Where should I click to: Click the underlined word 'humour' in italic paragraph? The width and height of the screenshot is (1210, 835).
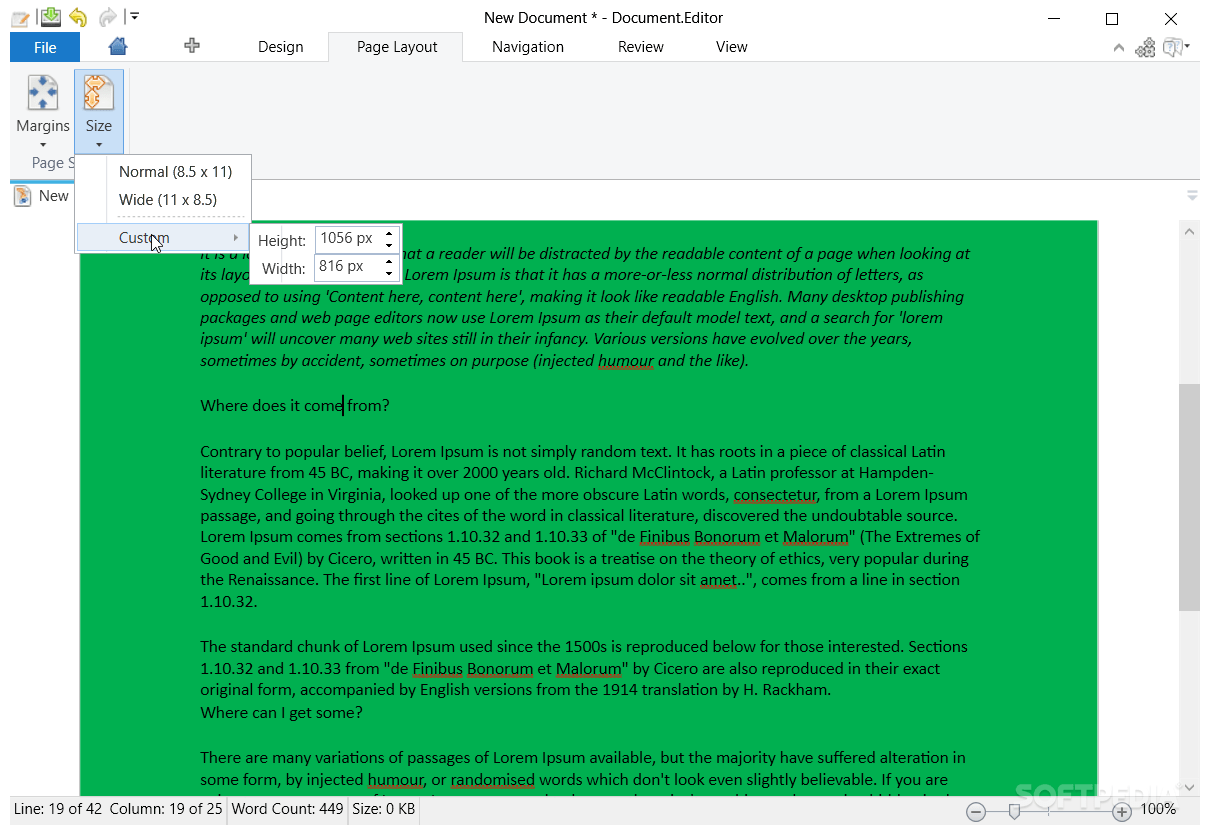[626, 361]
